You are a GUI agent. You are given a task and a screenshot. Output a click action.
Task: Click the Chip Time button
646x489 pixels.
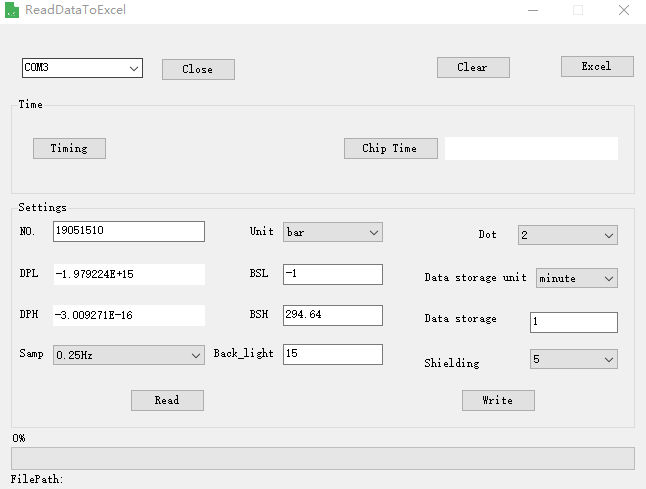coord(390,148)
